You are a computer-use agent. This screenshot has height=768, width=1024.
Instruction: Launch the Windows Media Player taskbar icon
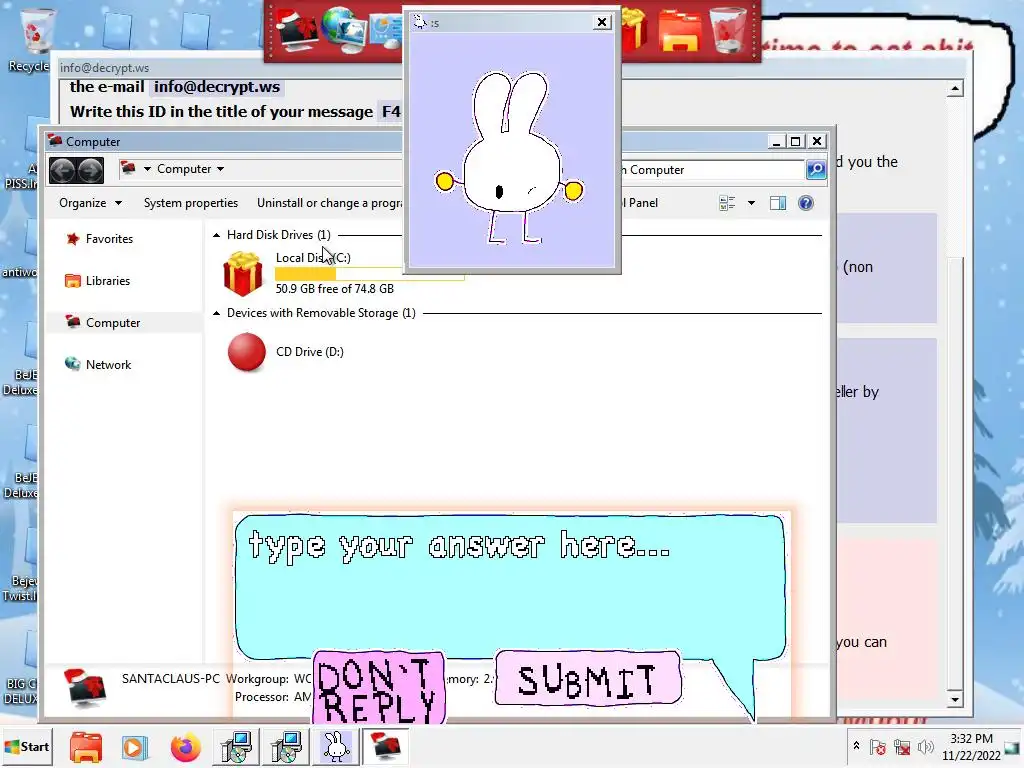pyautogui.click(x=135, y=747)
